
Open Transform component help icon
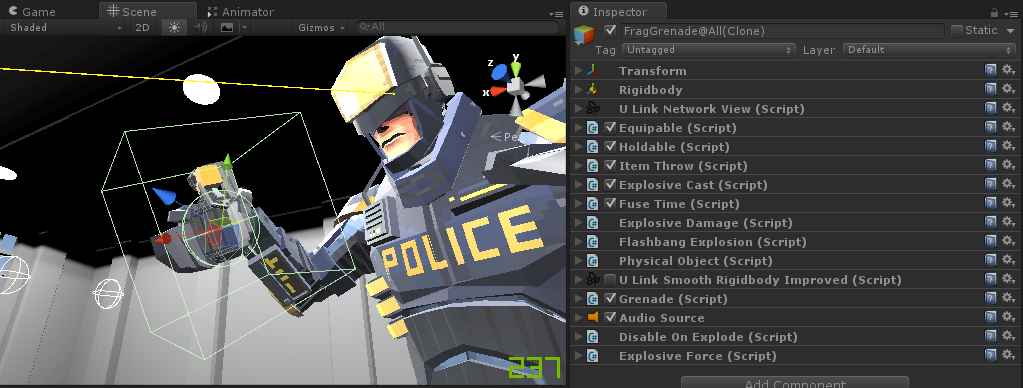990,70
